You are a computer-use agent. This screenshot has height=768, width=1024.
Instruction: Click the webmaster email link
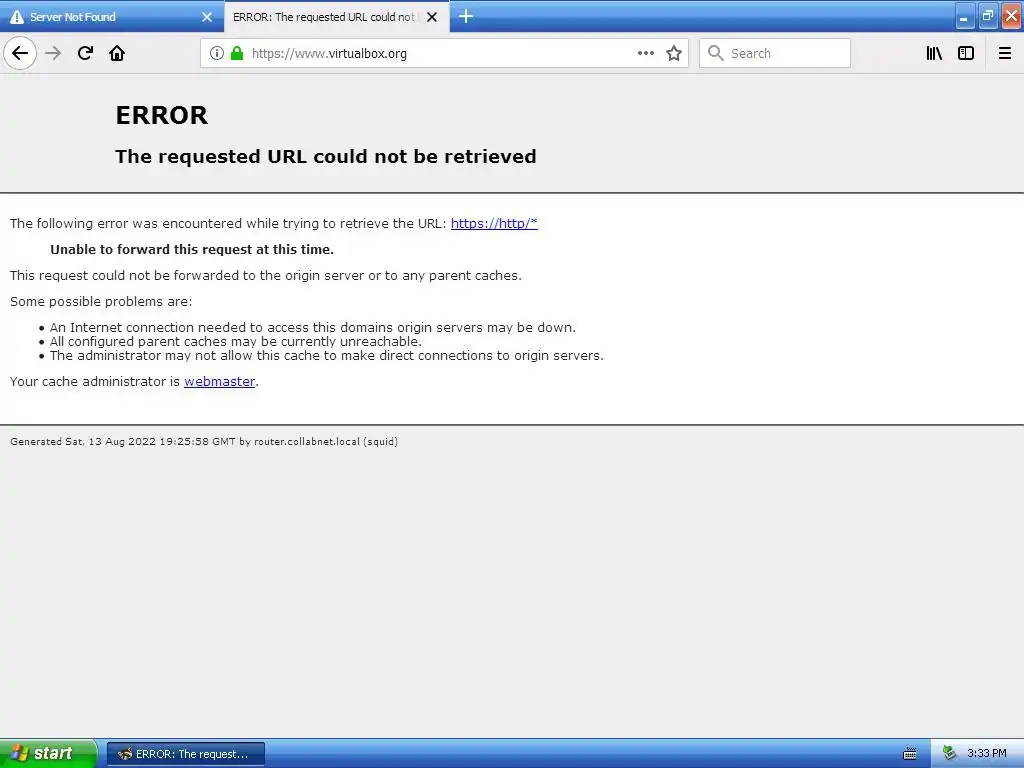pos(219,381)
